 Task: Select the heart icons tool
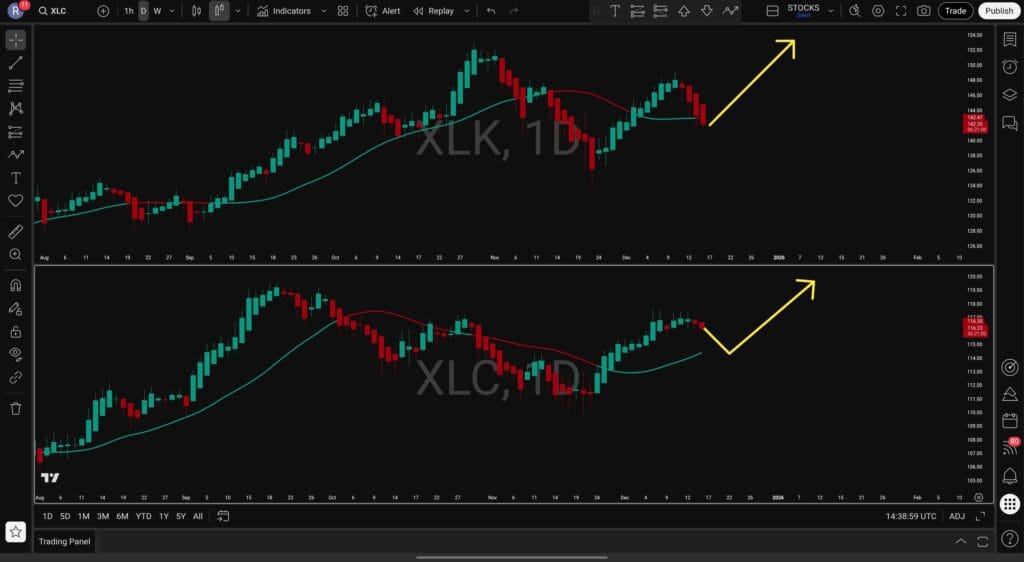[x=16, y=200]
